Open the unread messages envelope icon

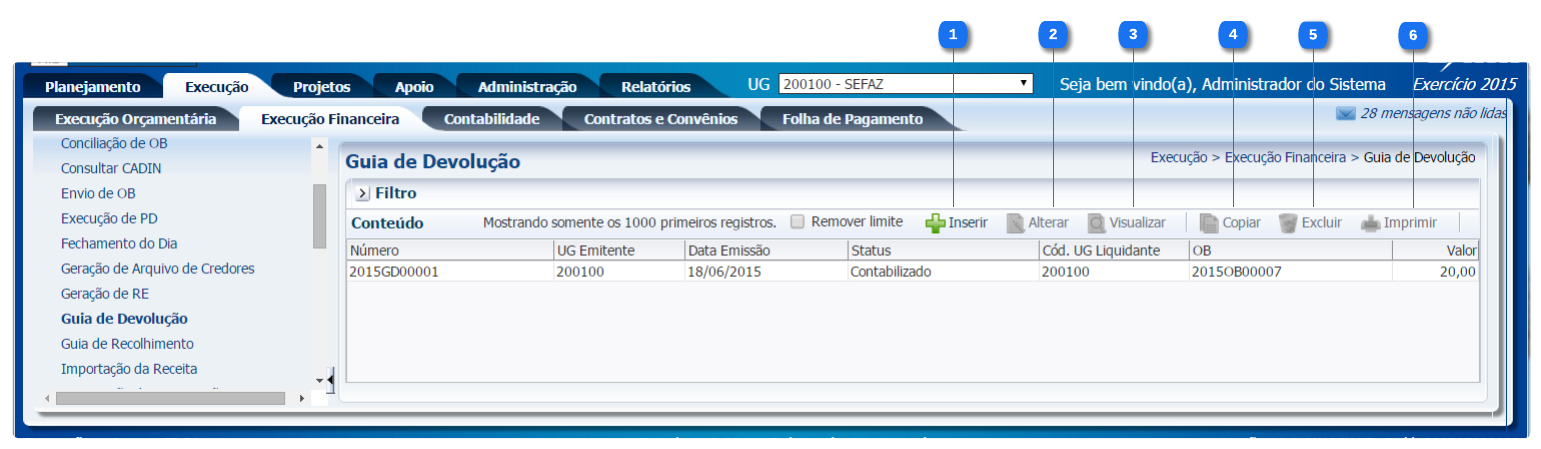coord(1345,114)
